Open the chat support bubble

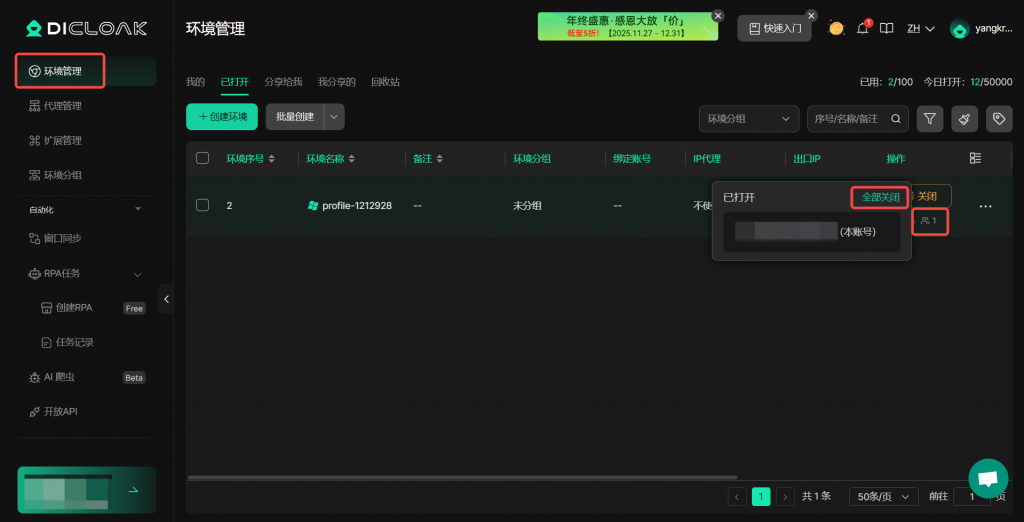tap(988, 478)
